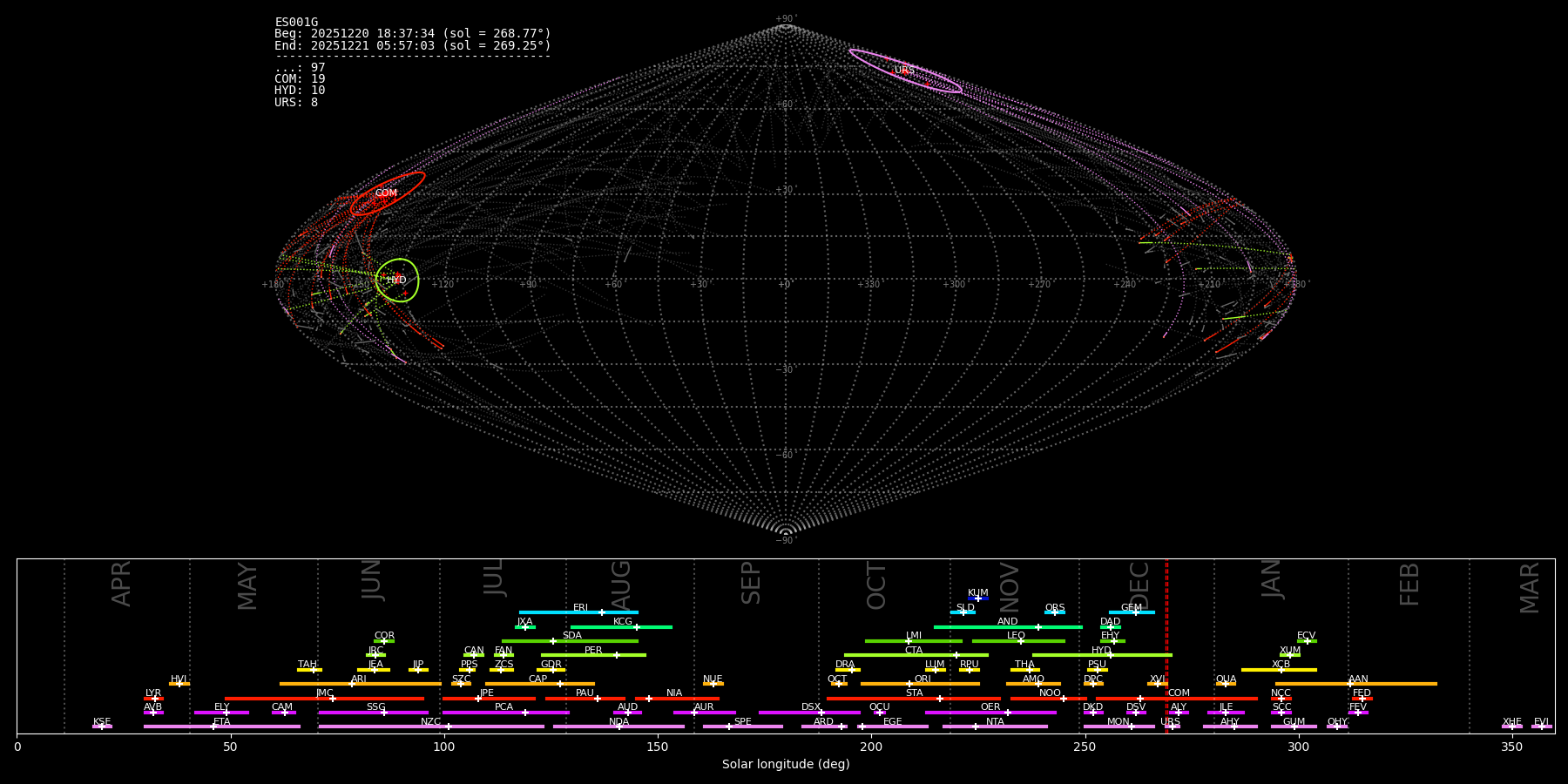Viewport: 1568px width, 784px height.
Task: Click the HYD shower bar in timeline
Action: (x=1102, y=655)
